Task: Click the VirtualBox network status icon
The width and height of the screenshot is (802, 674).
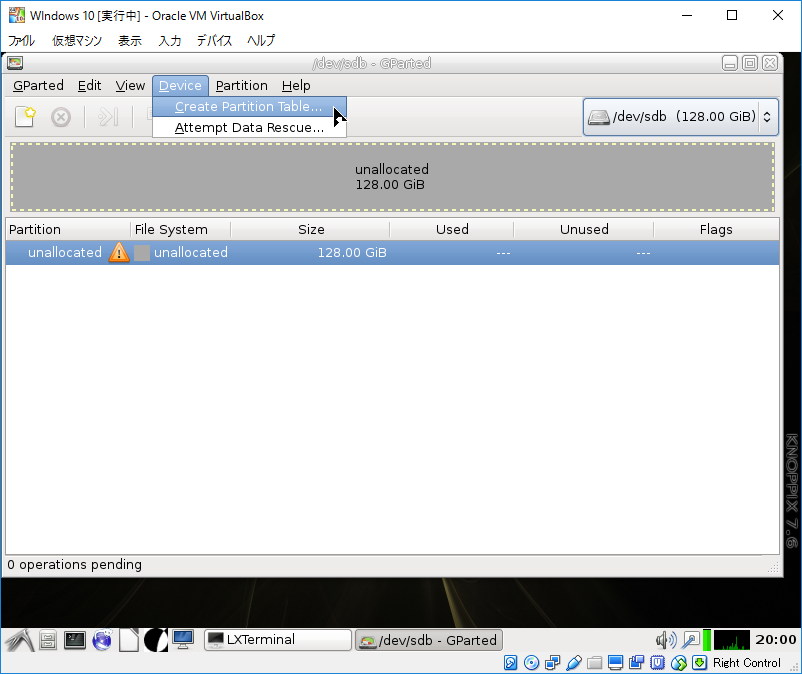Action: pos(552,663)
